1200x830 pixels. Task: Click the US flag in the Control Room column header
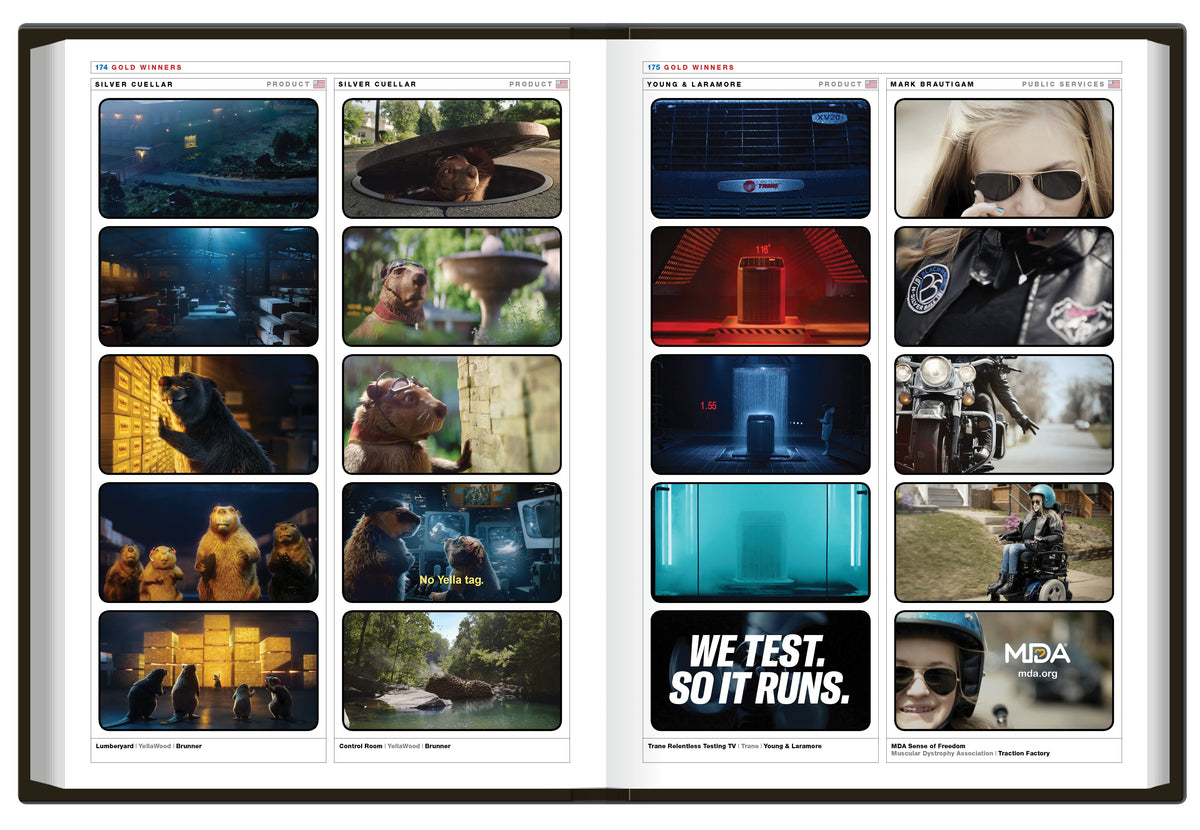pyautogui.click(x=562, y=84)
